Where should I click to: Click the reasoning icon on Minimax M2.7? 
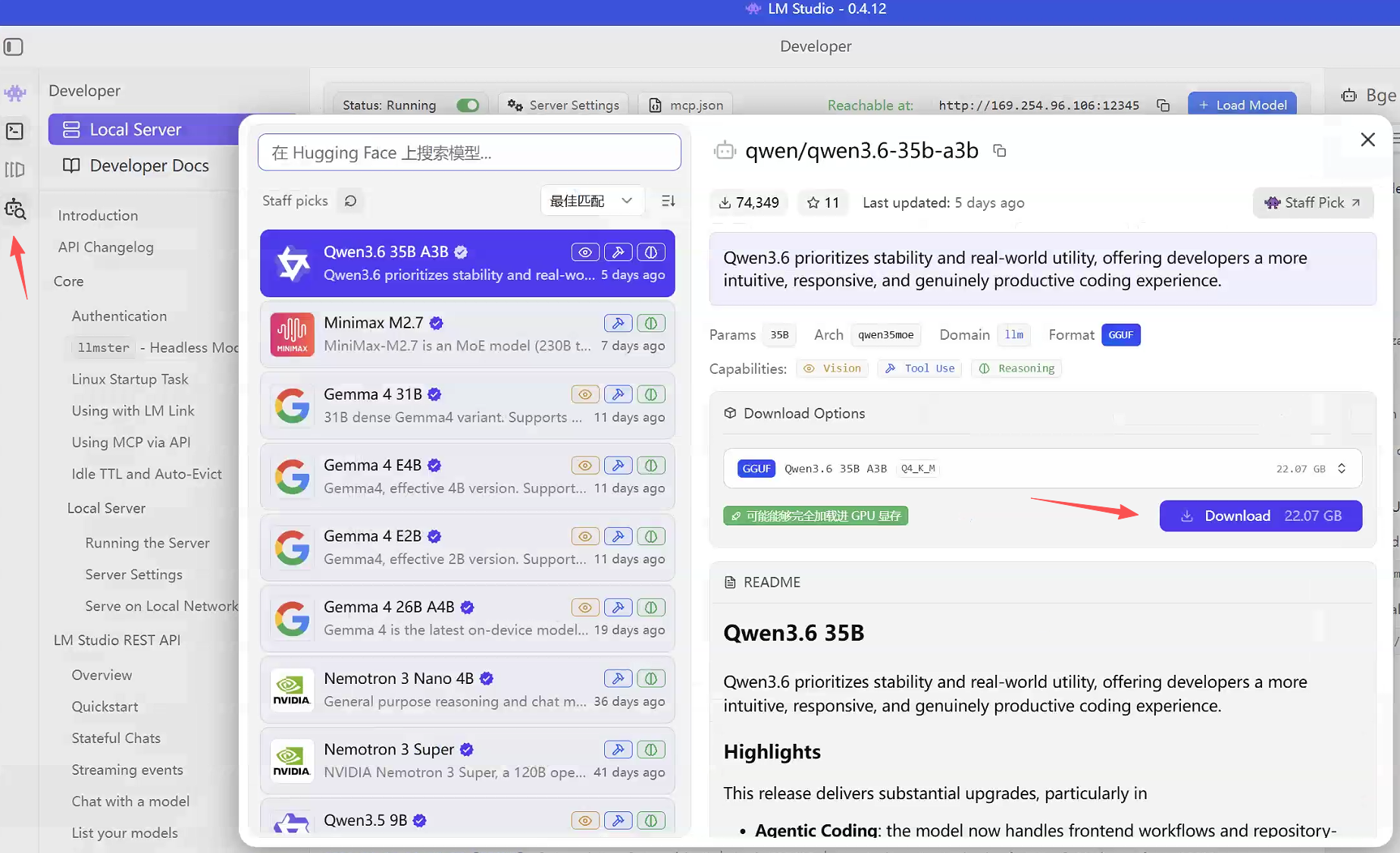[651, 323]
